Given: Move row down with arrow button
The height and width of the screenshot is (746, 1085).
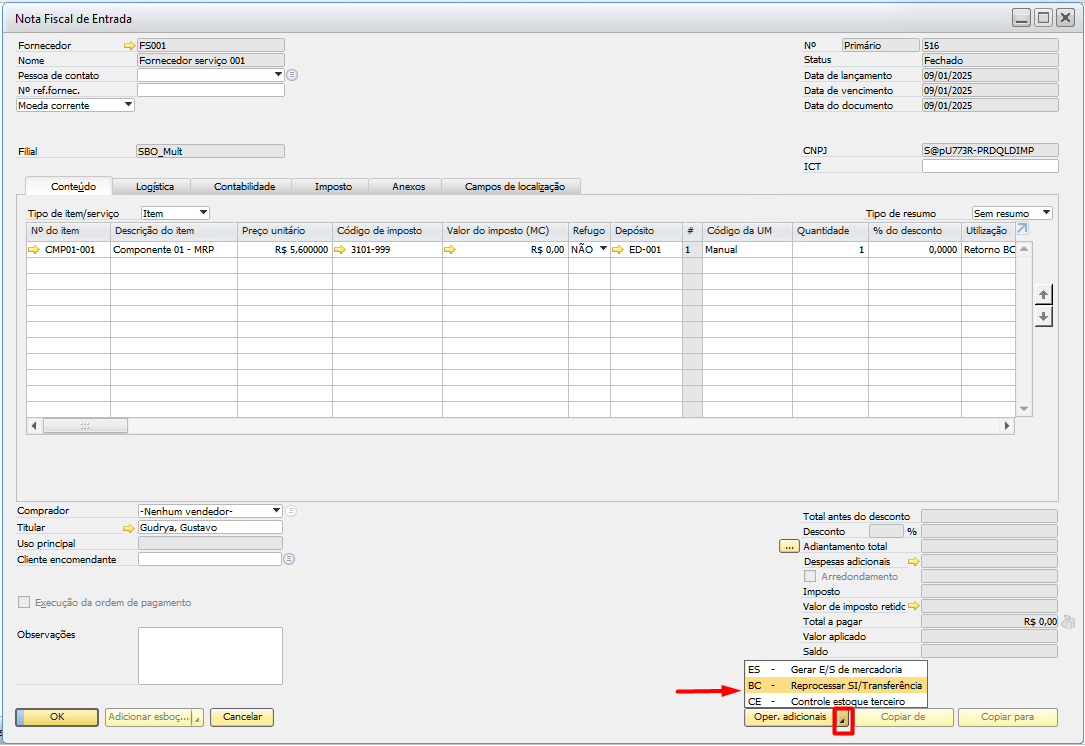Looking at the screenshot, I should click(1043, 317).
